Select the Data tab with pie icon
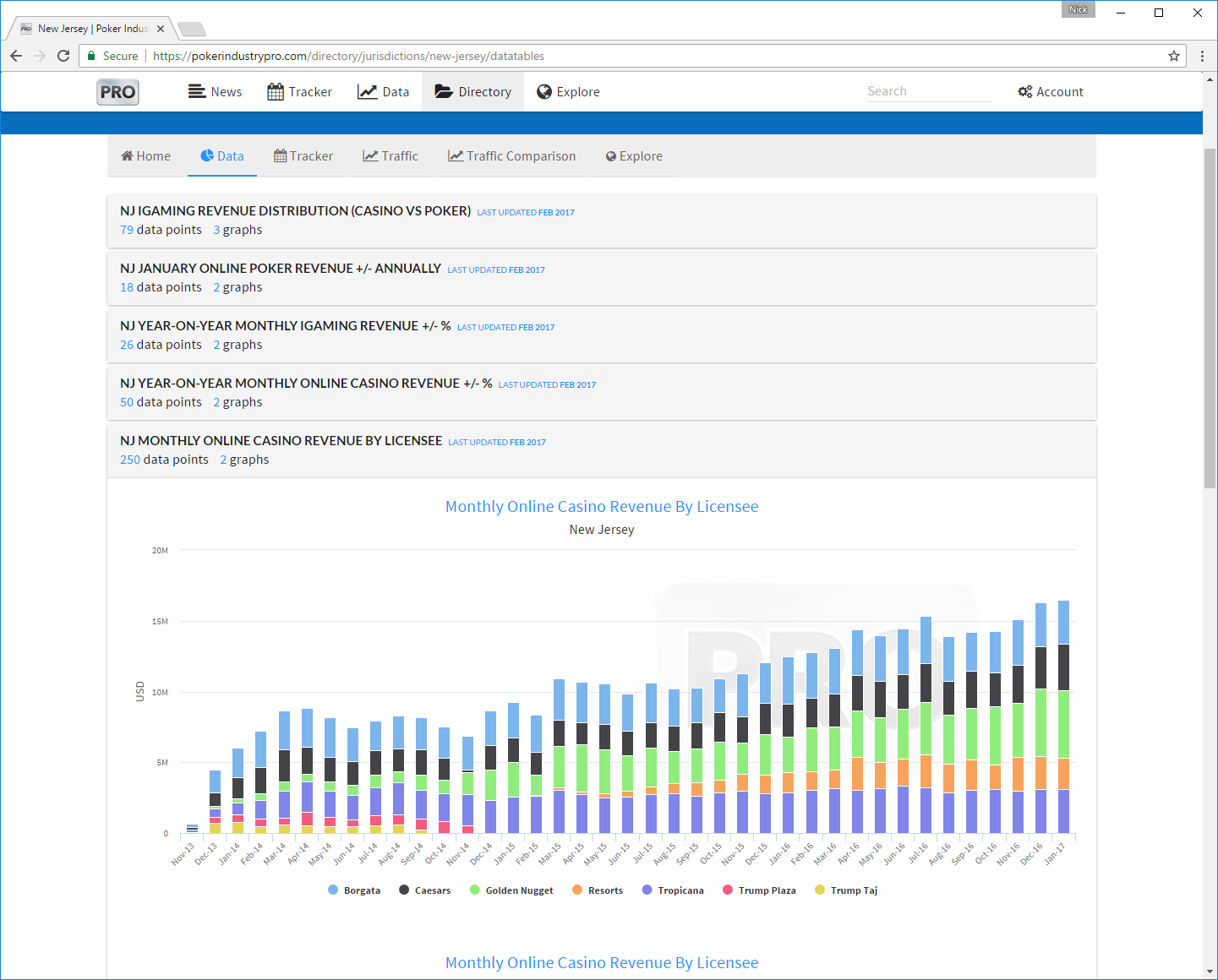Image resolution: width=1218 pixels, height=980 pixels. coord(222,156)
